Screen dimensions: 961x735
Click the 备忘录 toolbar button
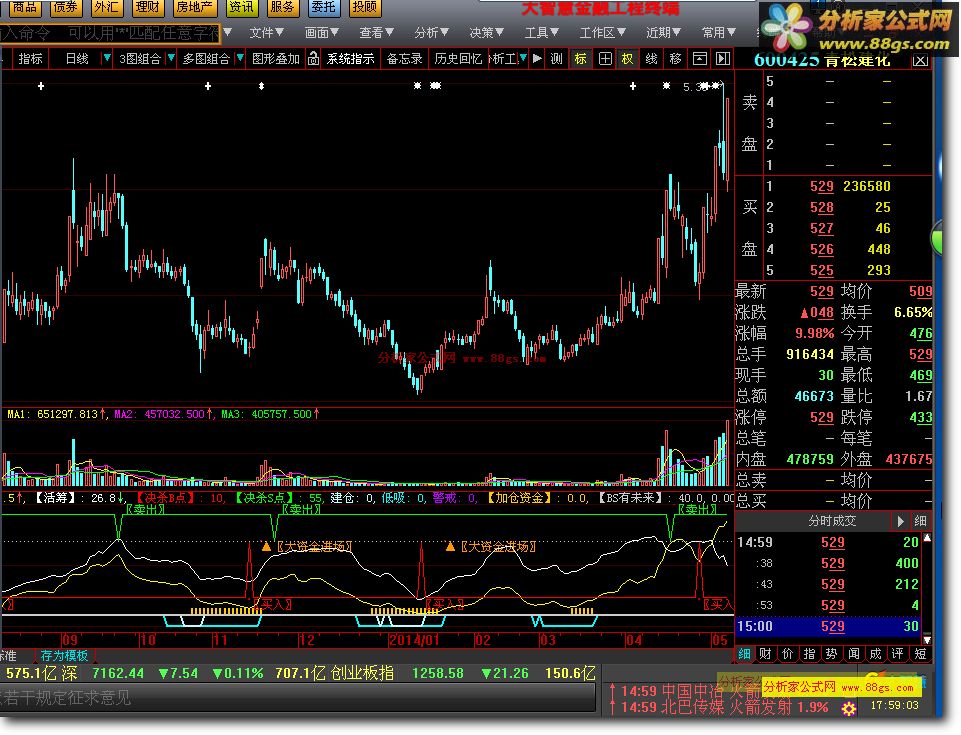pyautogui.click(x=405, y=58)
